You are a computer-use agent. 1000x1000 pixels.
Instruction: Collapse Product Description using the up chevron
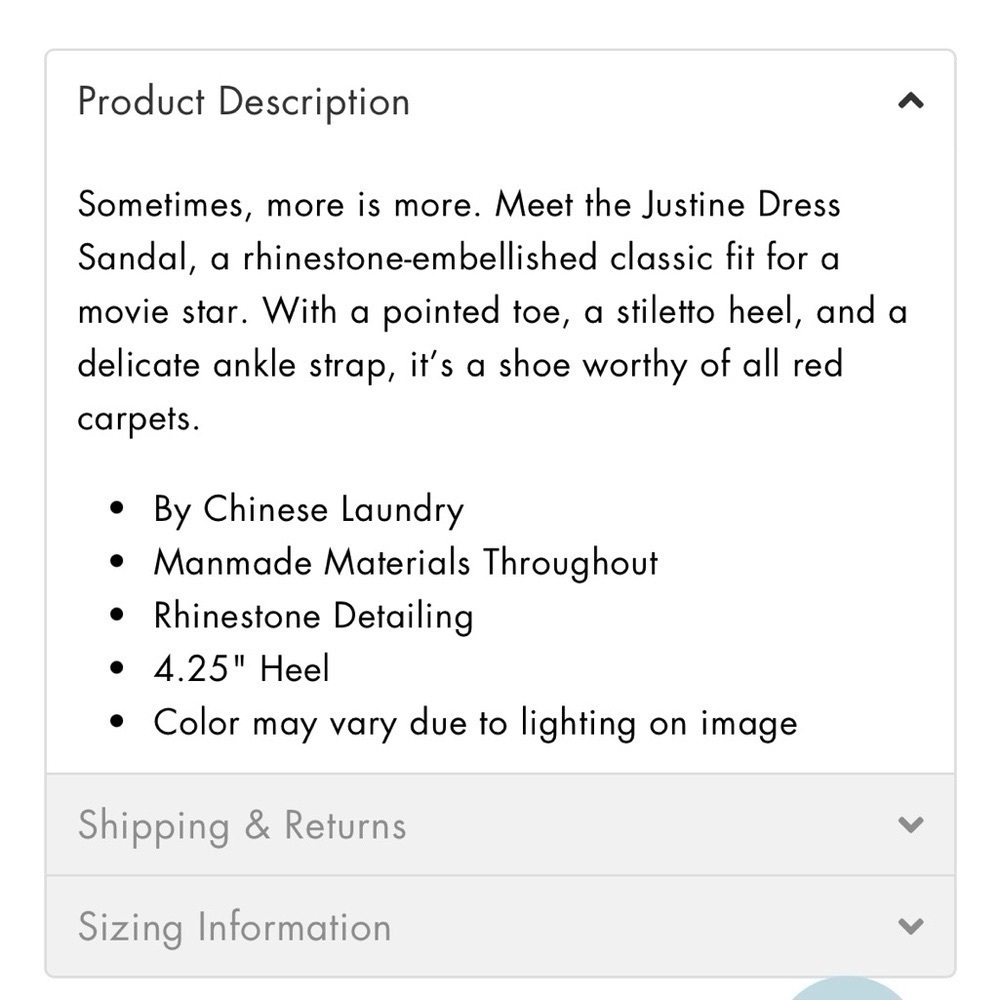[911, 101]
